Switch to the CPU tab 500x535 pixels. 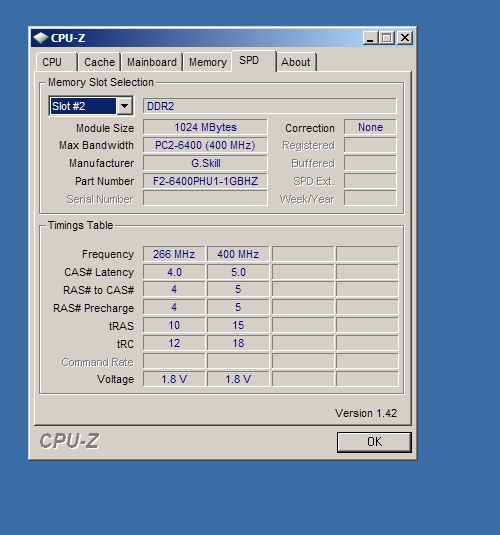pyautogui.click(x=56, y=62)
